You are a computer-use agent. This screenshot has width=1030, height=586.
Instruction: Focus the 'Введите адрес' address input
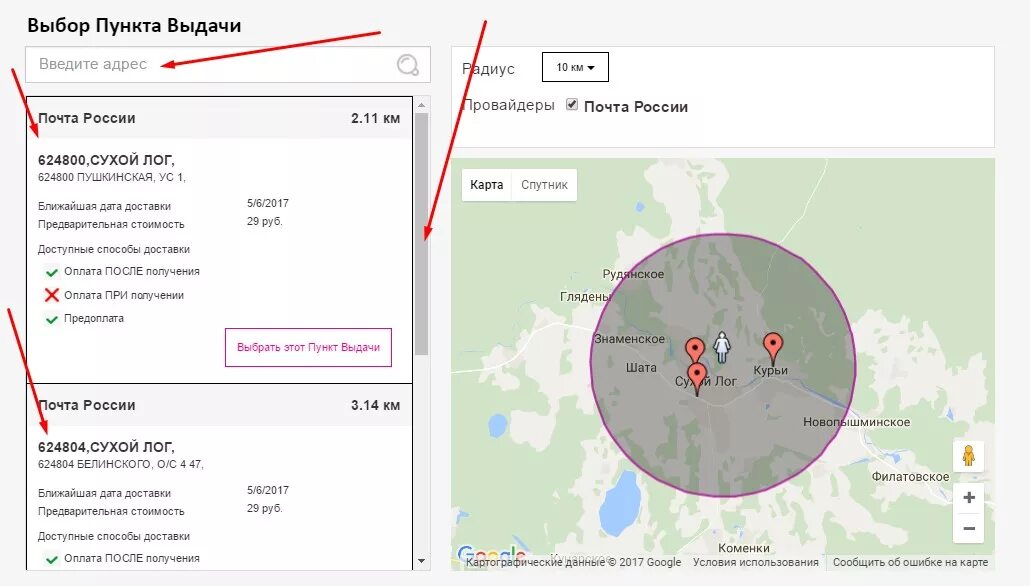coord(228,64)
